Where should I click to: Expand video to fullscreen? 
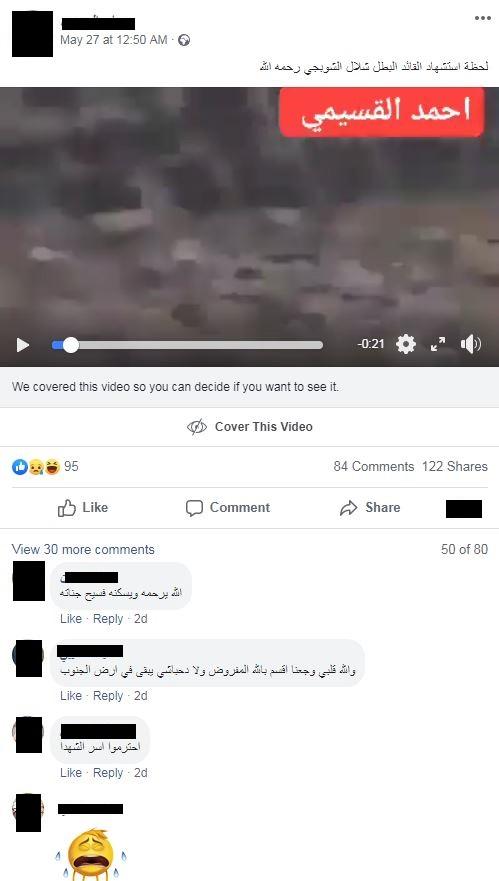(438, 344)
